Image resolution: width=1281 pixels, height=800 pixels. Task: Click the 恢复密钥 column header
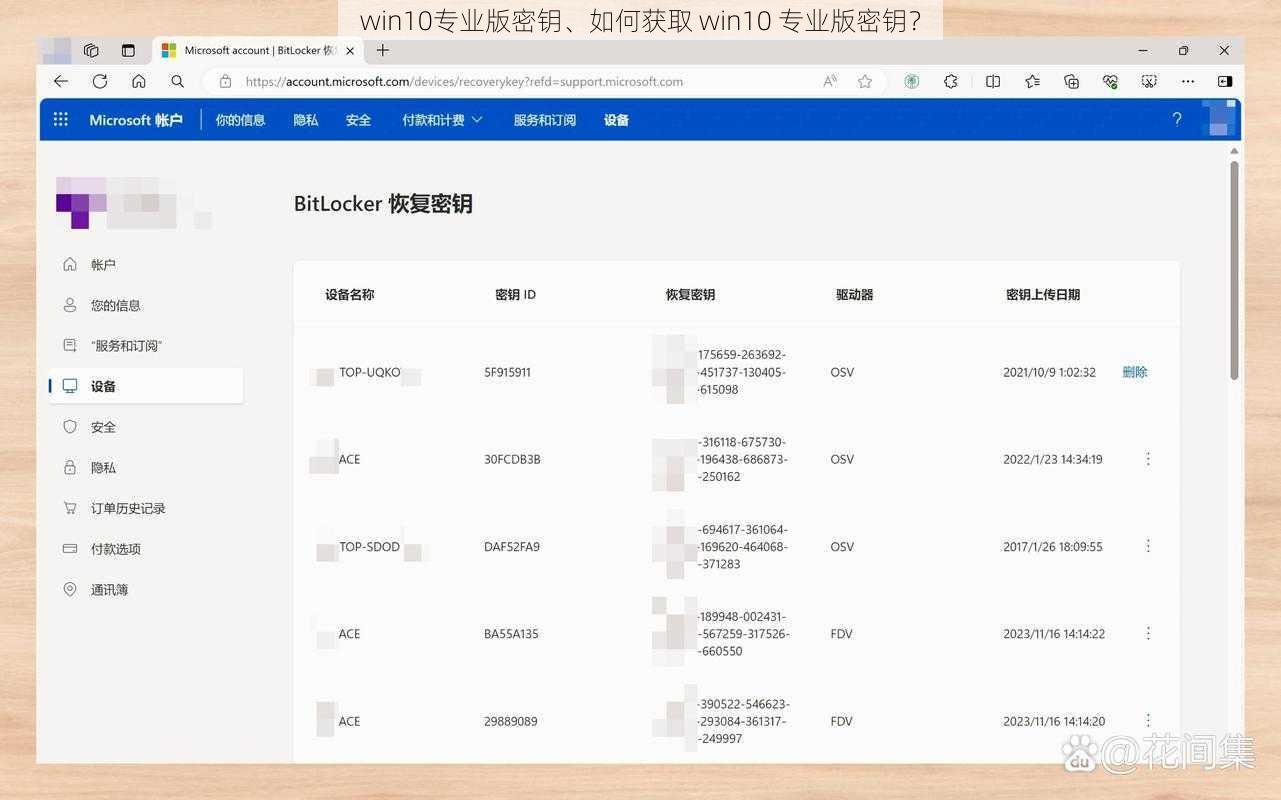pos(690,295)
